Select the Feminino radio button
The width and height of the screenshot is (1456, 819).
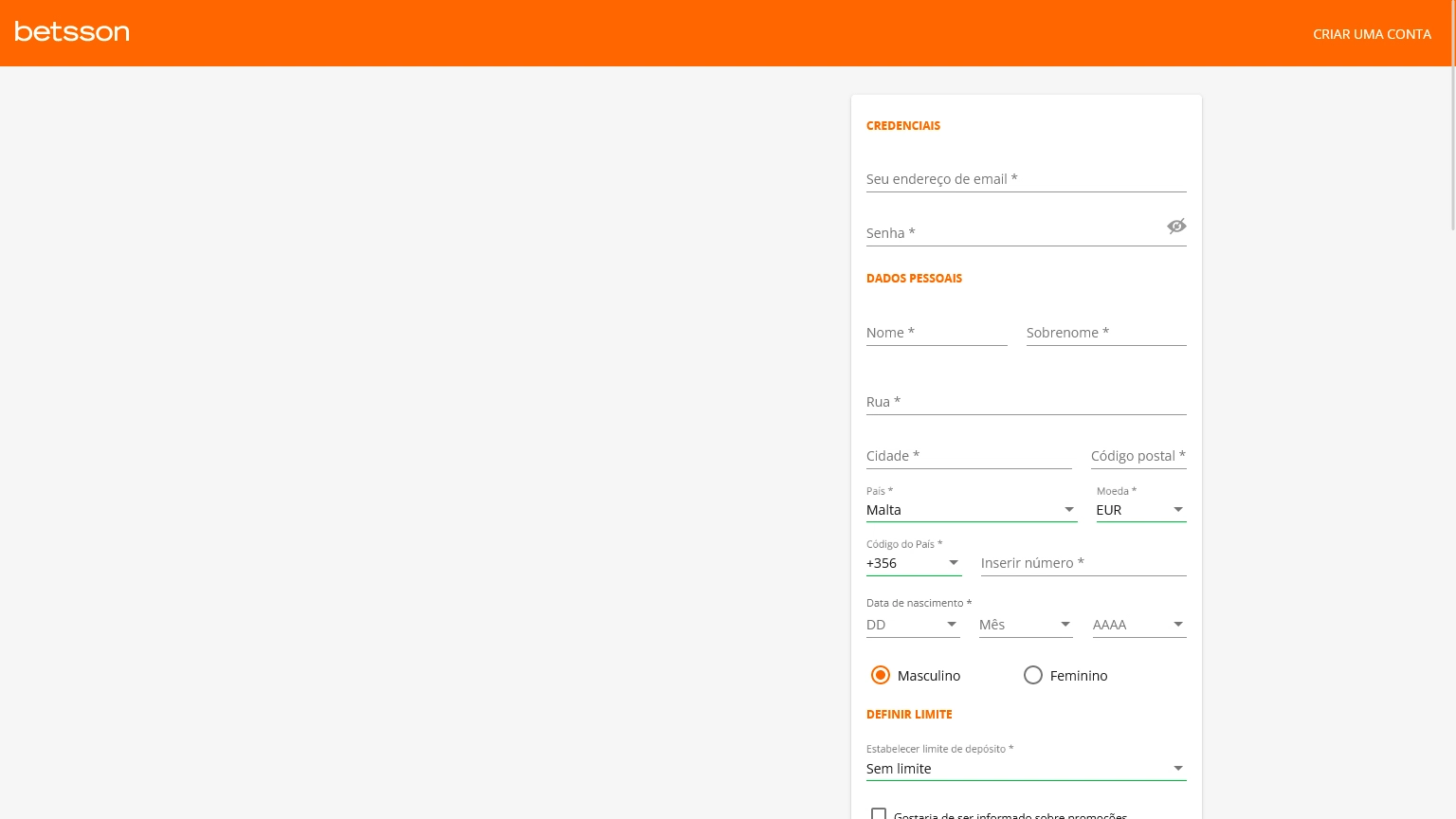1033,675
